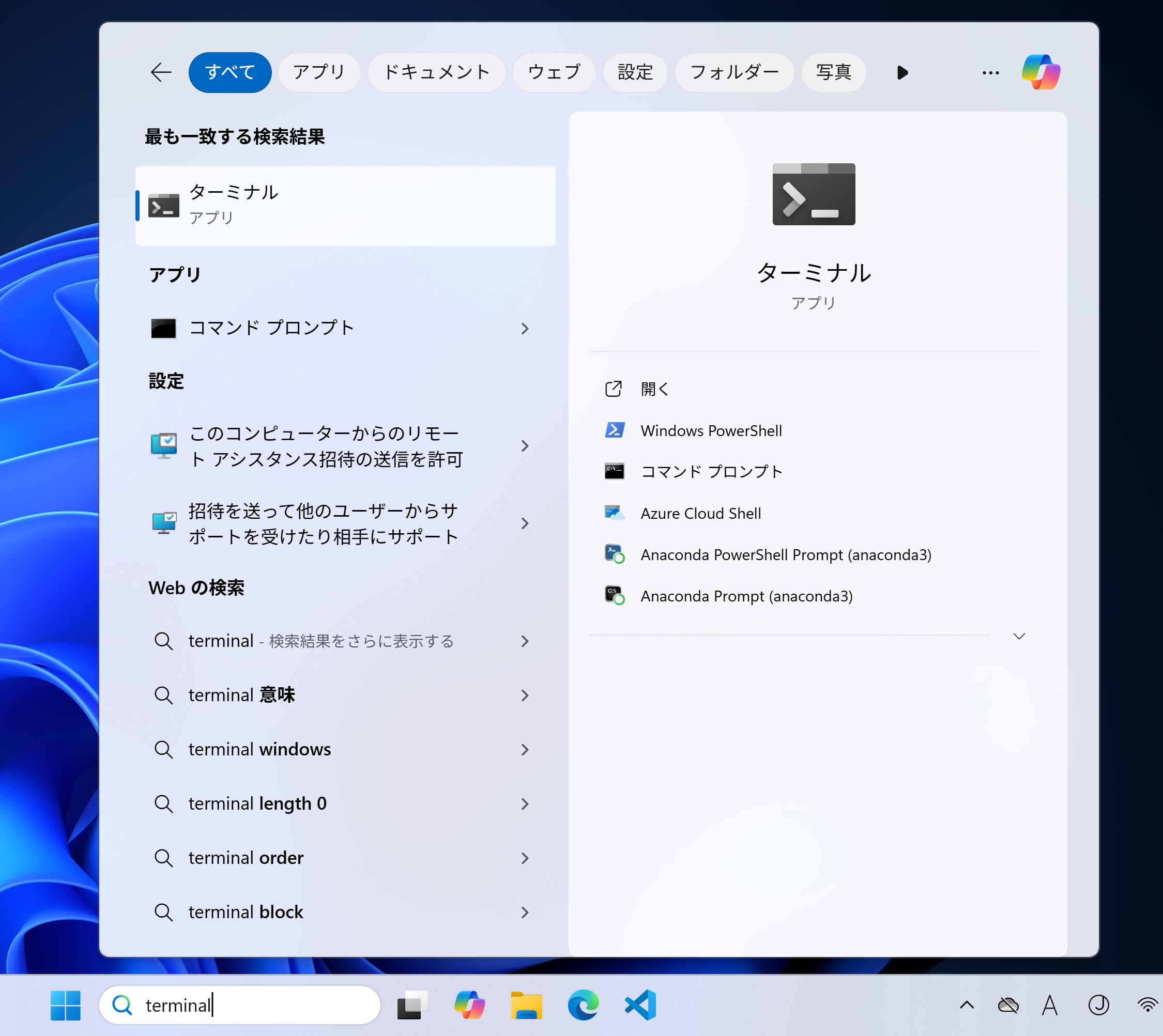
Task: Expand chevron for terminal windows
Action: pyautogui.click(x=525, y=749)
